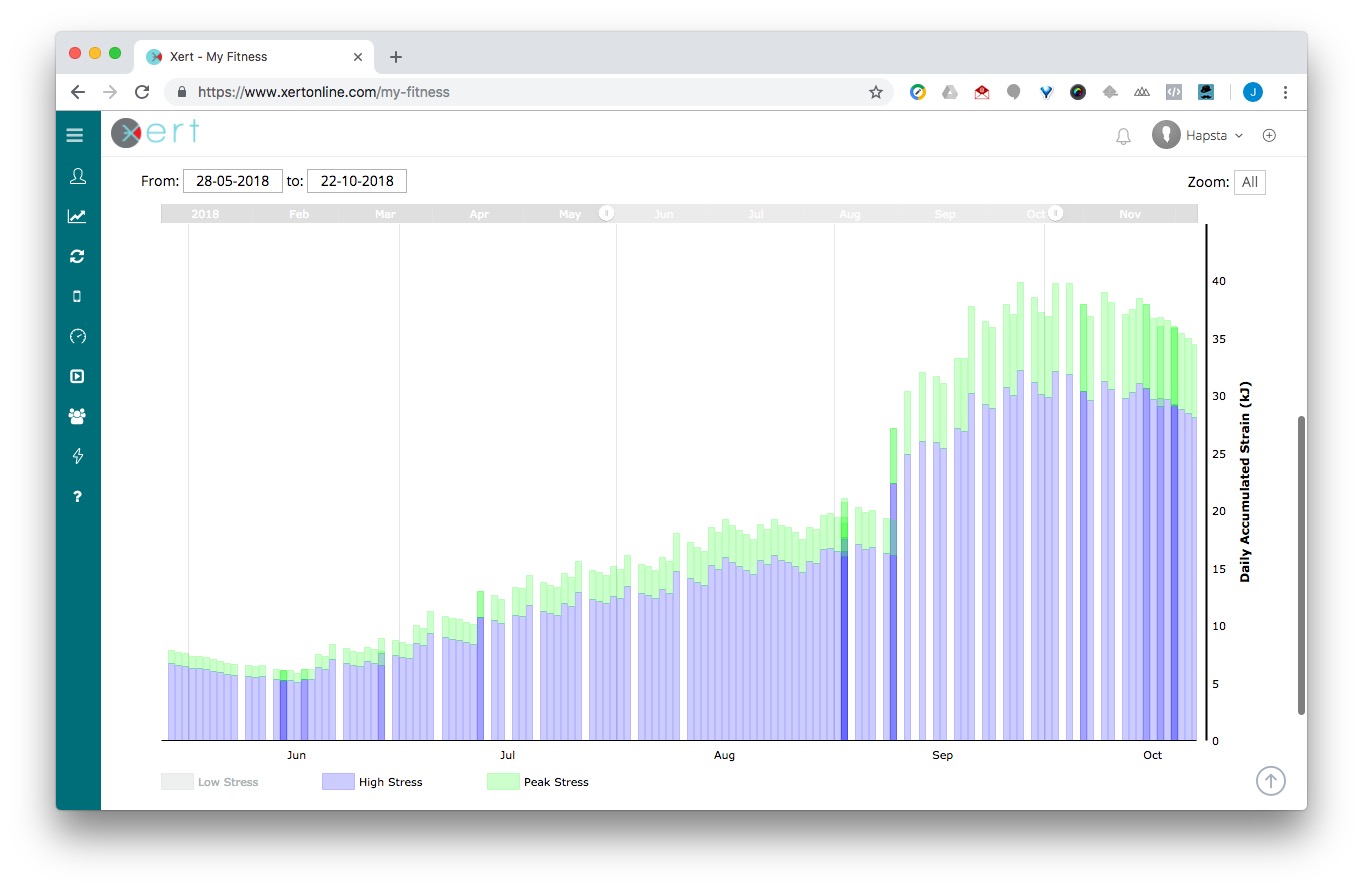Toggle Low Stress legend series
This screenshot has height=890, width=1363.
(210, 782)
